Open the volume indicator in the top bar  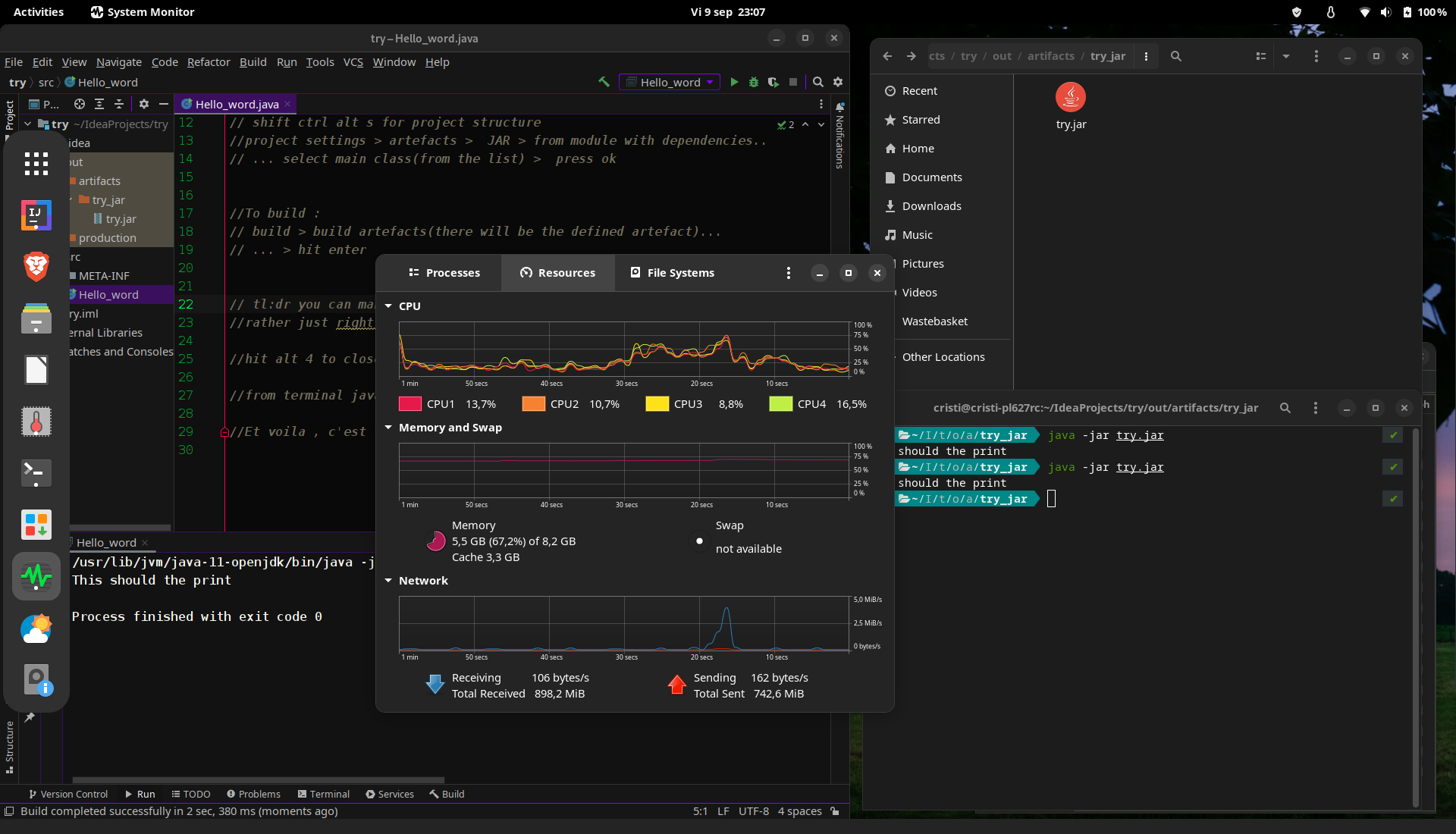1386,12
